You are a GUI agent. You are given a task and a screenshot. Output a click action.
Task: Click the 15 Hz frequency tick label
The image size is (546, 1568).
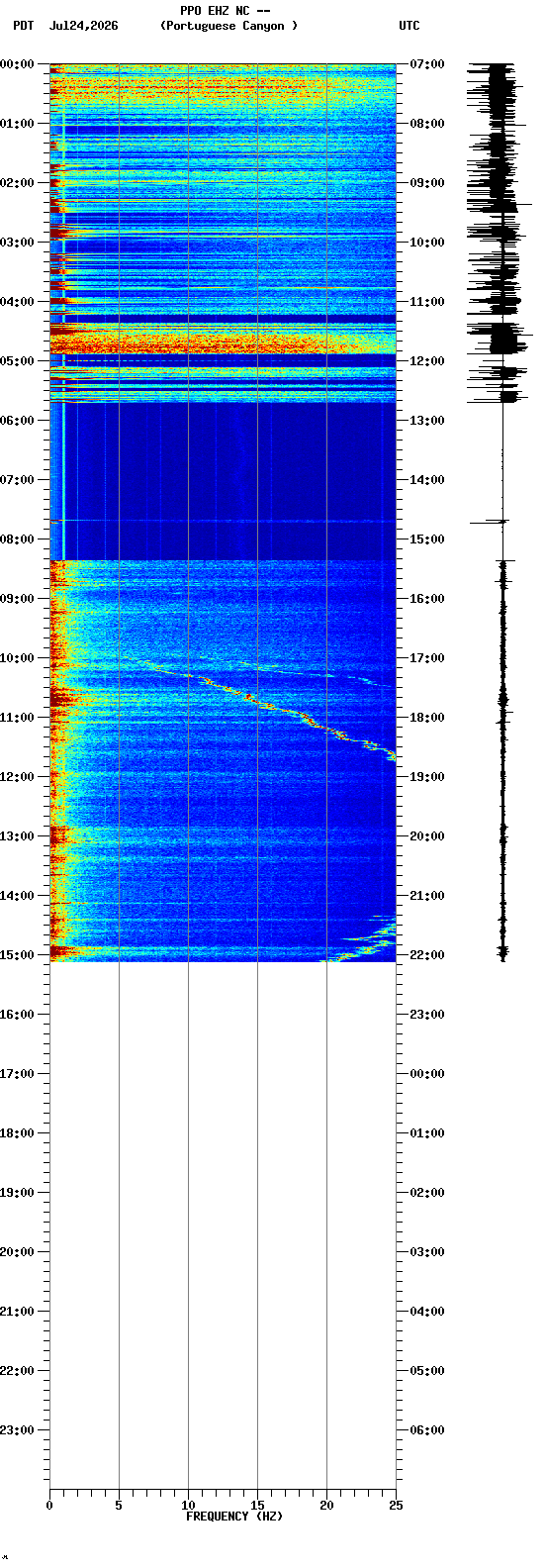[257, 1506]
